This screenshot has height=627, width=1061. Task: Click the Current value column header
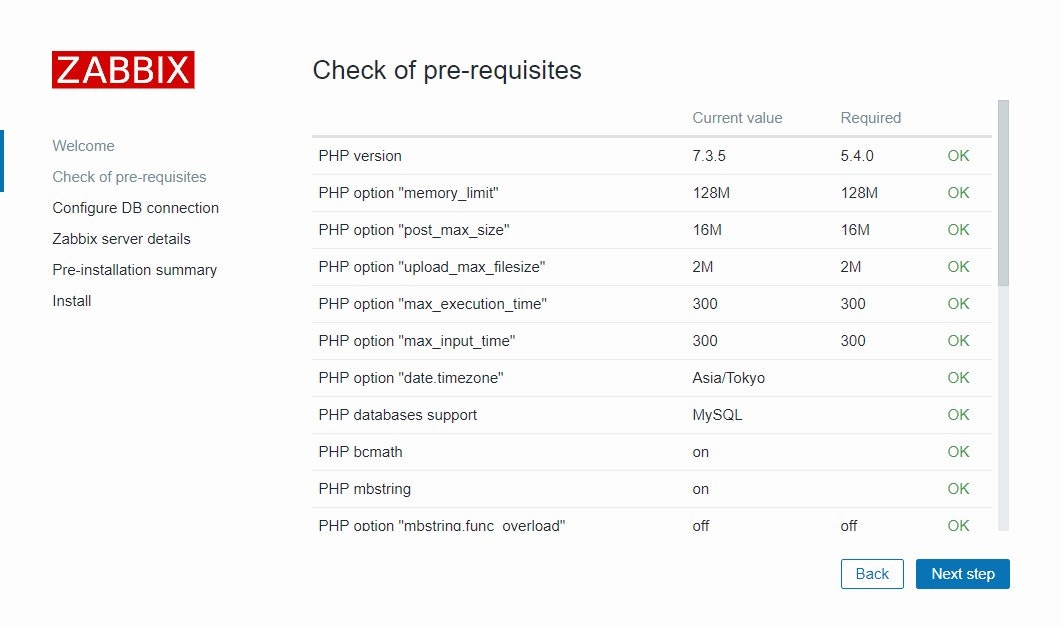point(737,118)
